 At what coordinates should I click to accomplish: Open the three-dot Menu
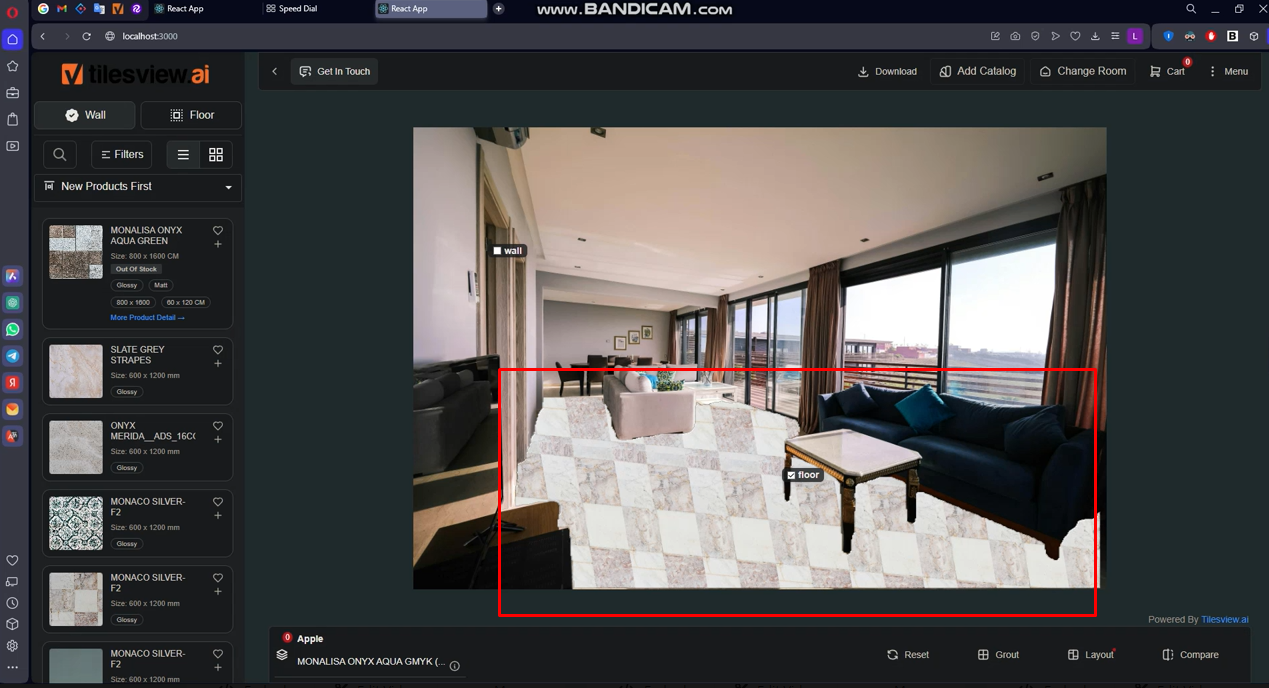[1228, 71]
